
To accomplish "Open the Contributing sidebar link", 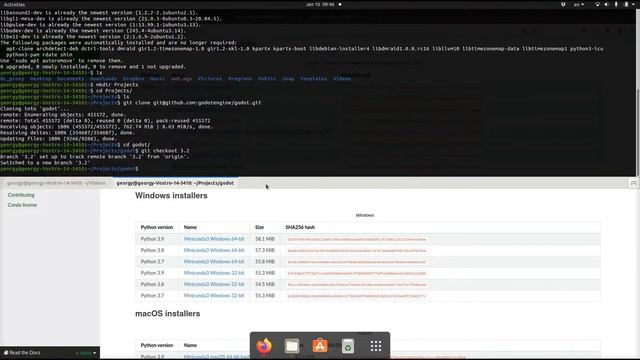I will point(21,195).
